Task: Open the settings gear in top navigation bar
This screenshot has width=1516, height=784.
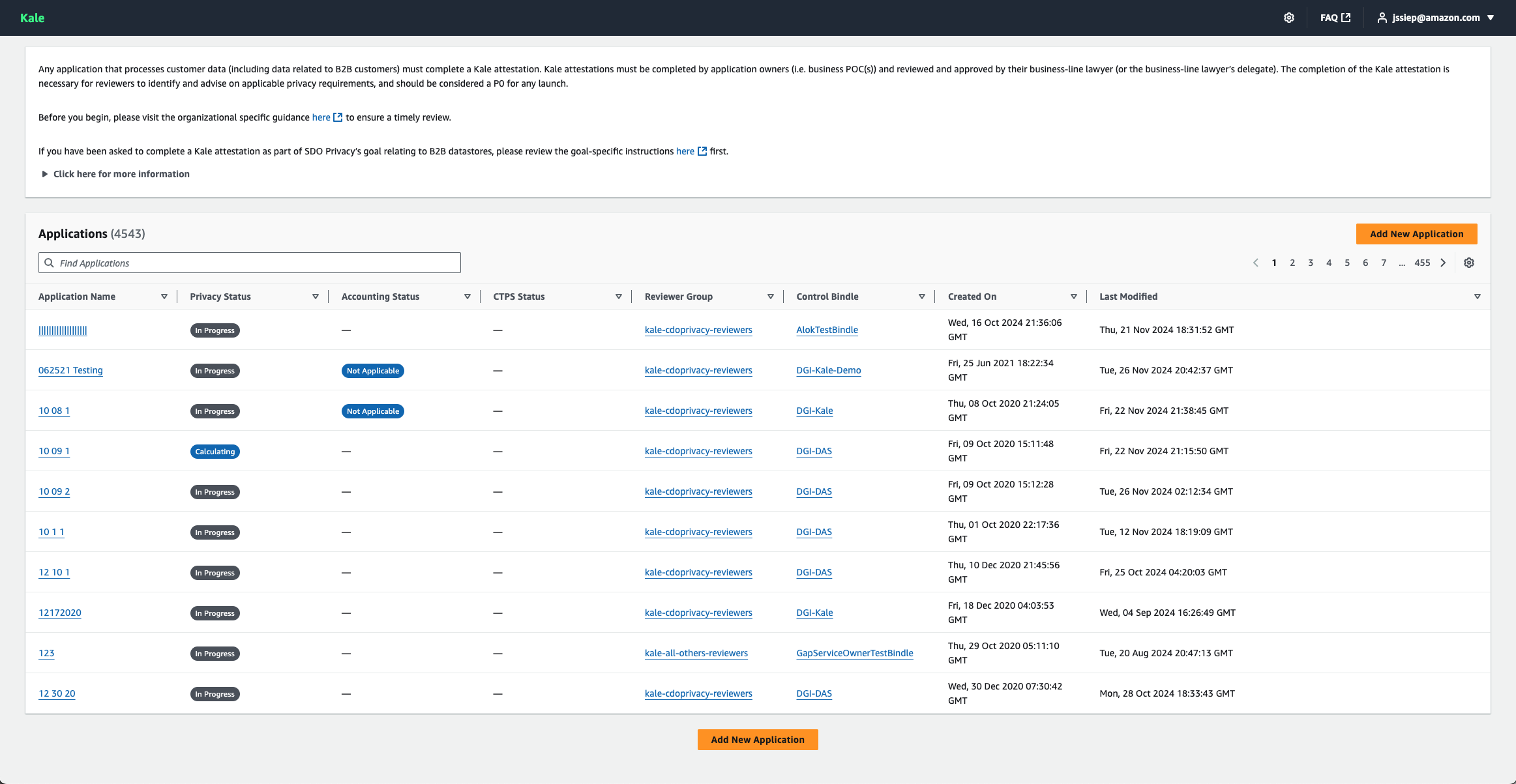Action: coord(1288,18)
